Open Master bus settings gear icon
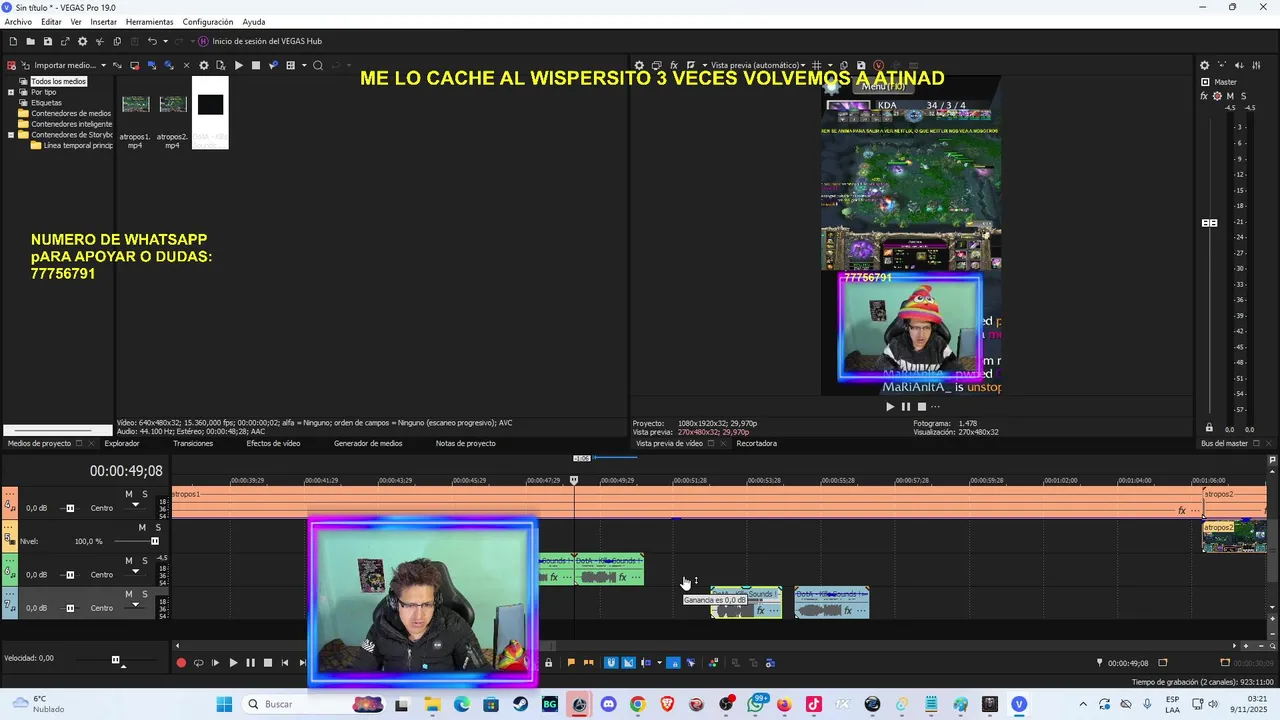 (1204, 65)
